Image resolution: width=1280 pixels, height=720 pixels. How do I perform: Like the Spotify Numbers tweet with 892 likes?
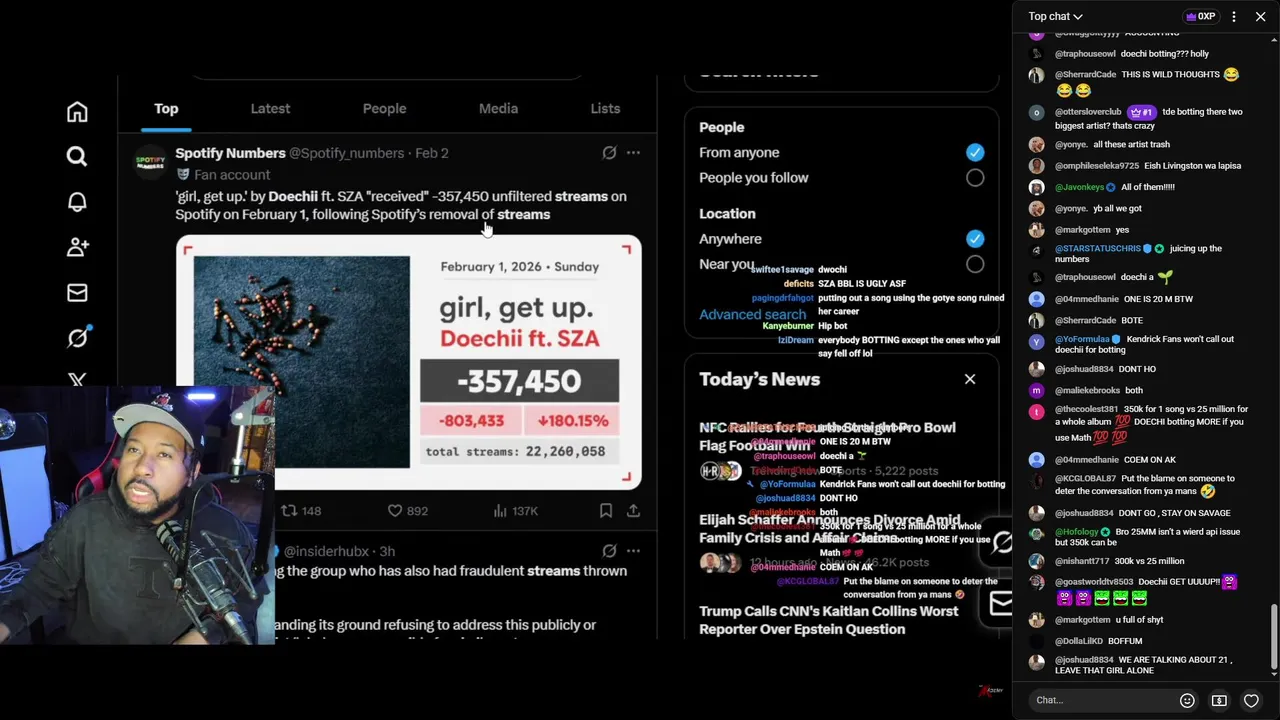point(408,511)
